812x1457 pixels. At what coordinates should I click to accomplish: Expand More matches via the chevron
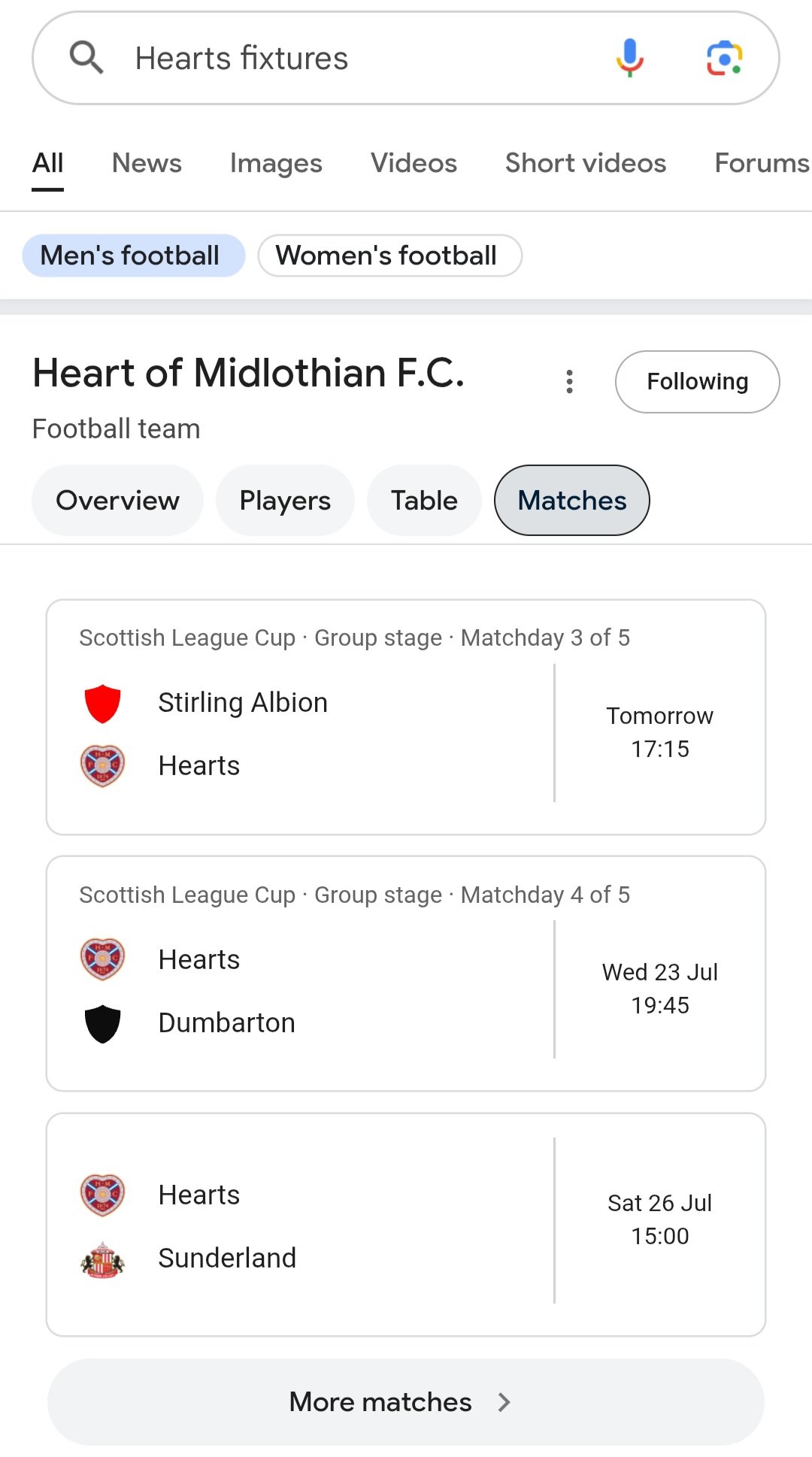[504, 1401]
